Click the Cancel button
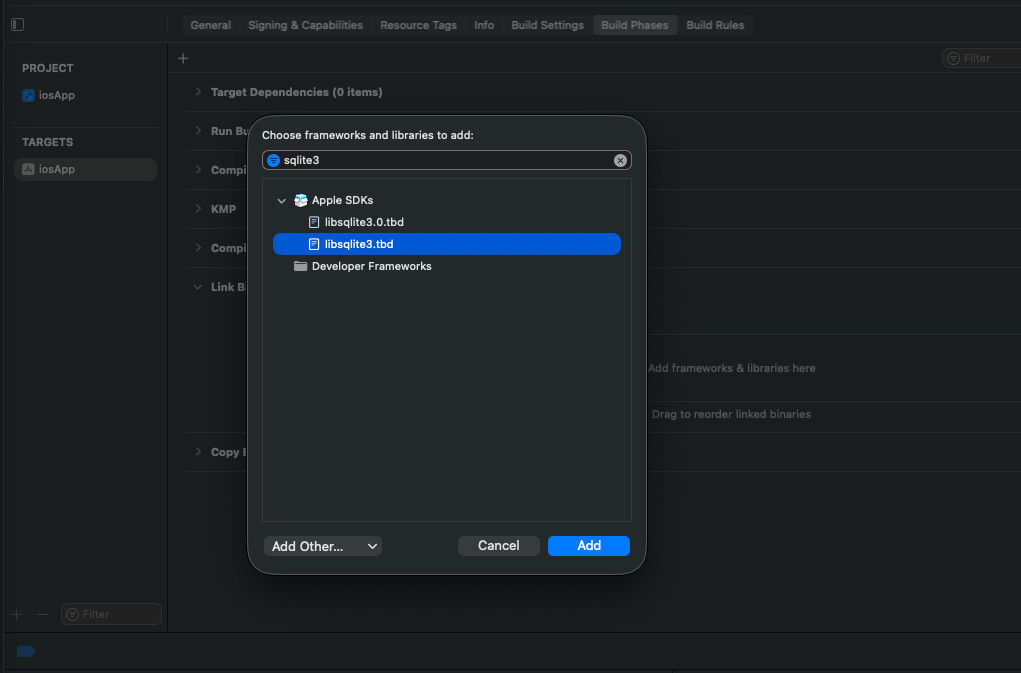 point(499,546)
